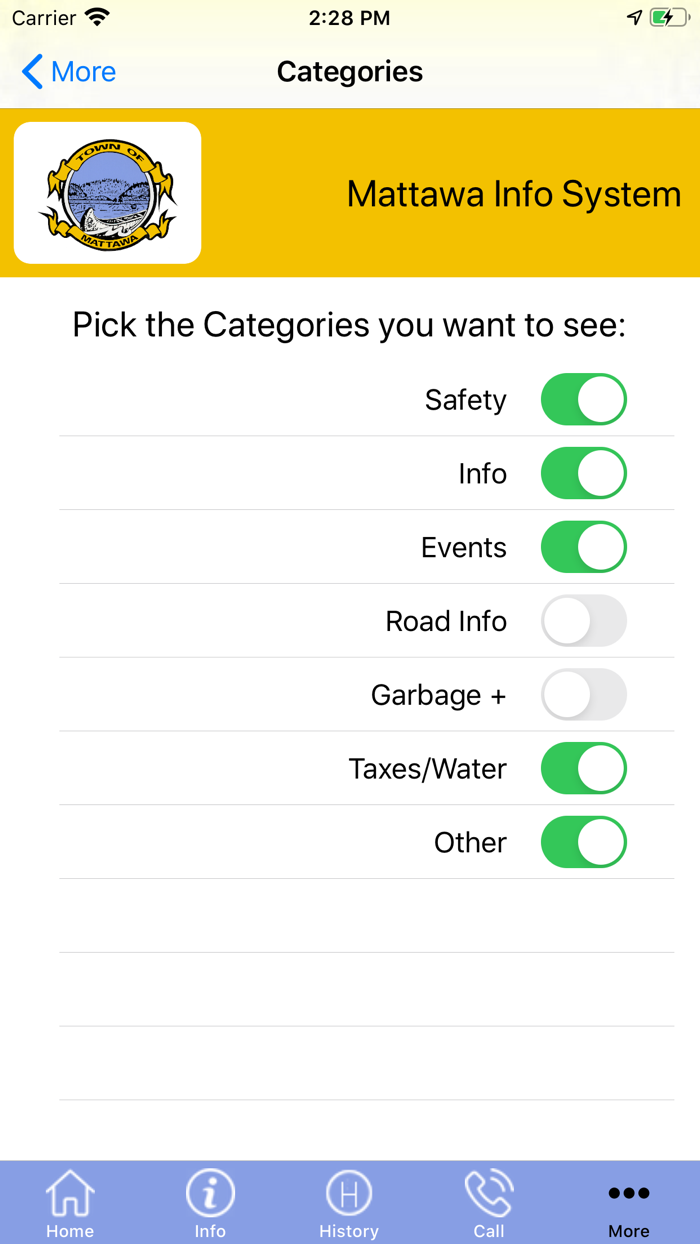
Task: Open the Info tab icon
Action: [210, 1194]
